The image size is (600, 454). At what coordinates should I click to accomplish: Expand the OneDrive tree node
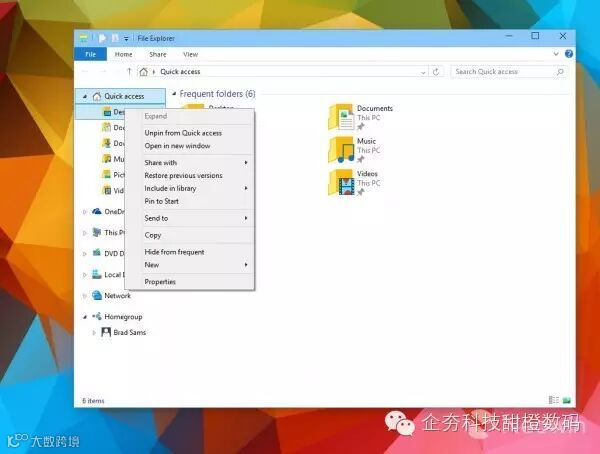[85, 212]
